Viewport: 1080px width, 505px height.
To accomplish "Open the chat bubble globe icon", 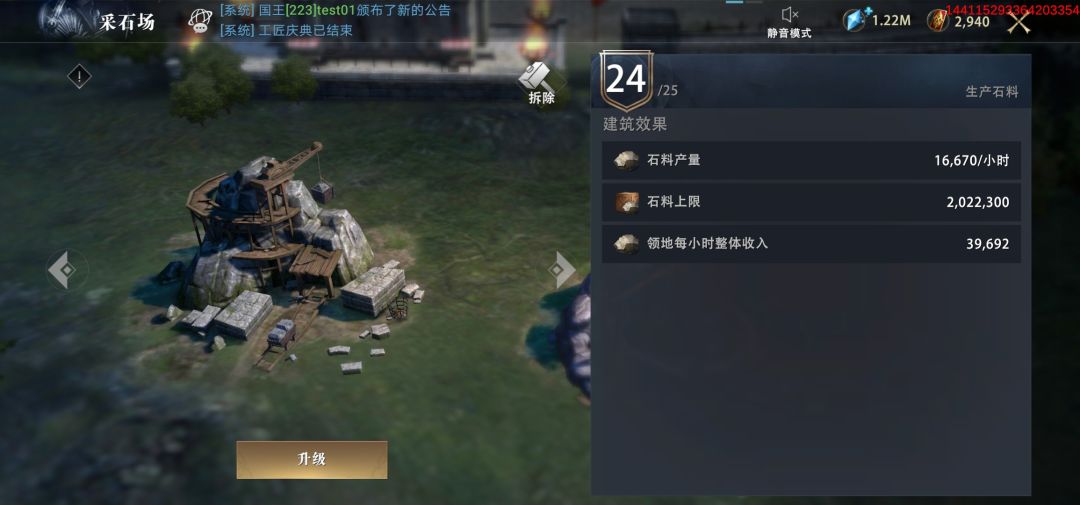I will (200, 21).
